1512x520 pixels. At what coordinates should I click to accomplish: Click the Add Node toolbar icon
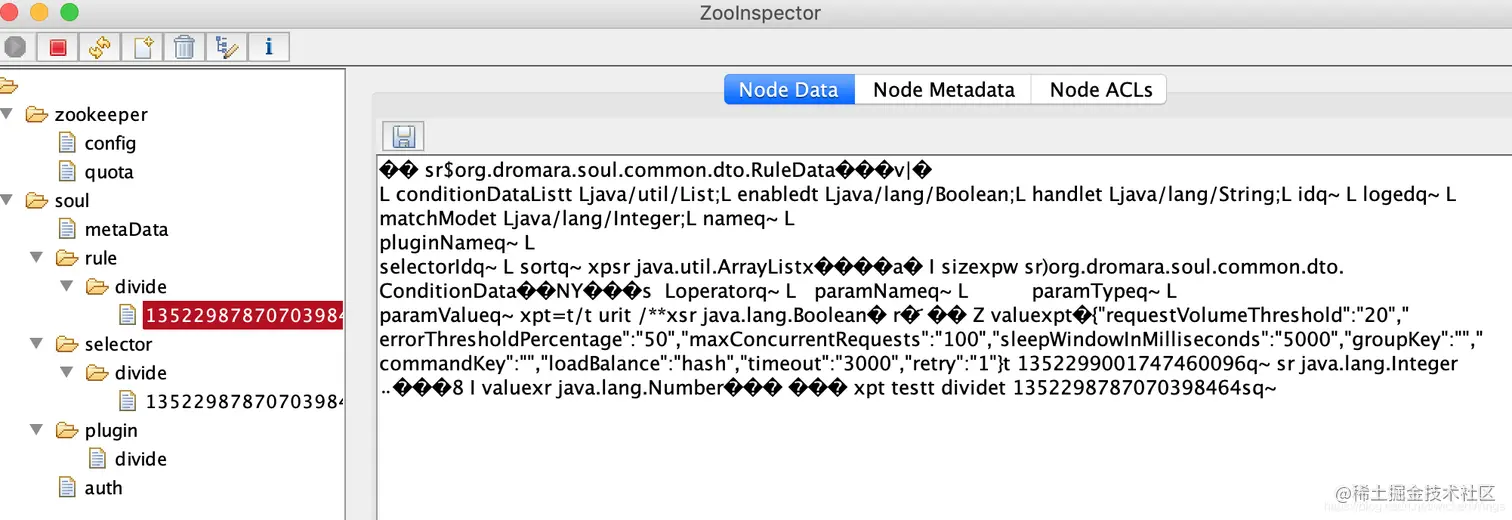click(141, 46)
